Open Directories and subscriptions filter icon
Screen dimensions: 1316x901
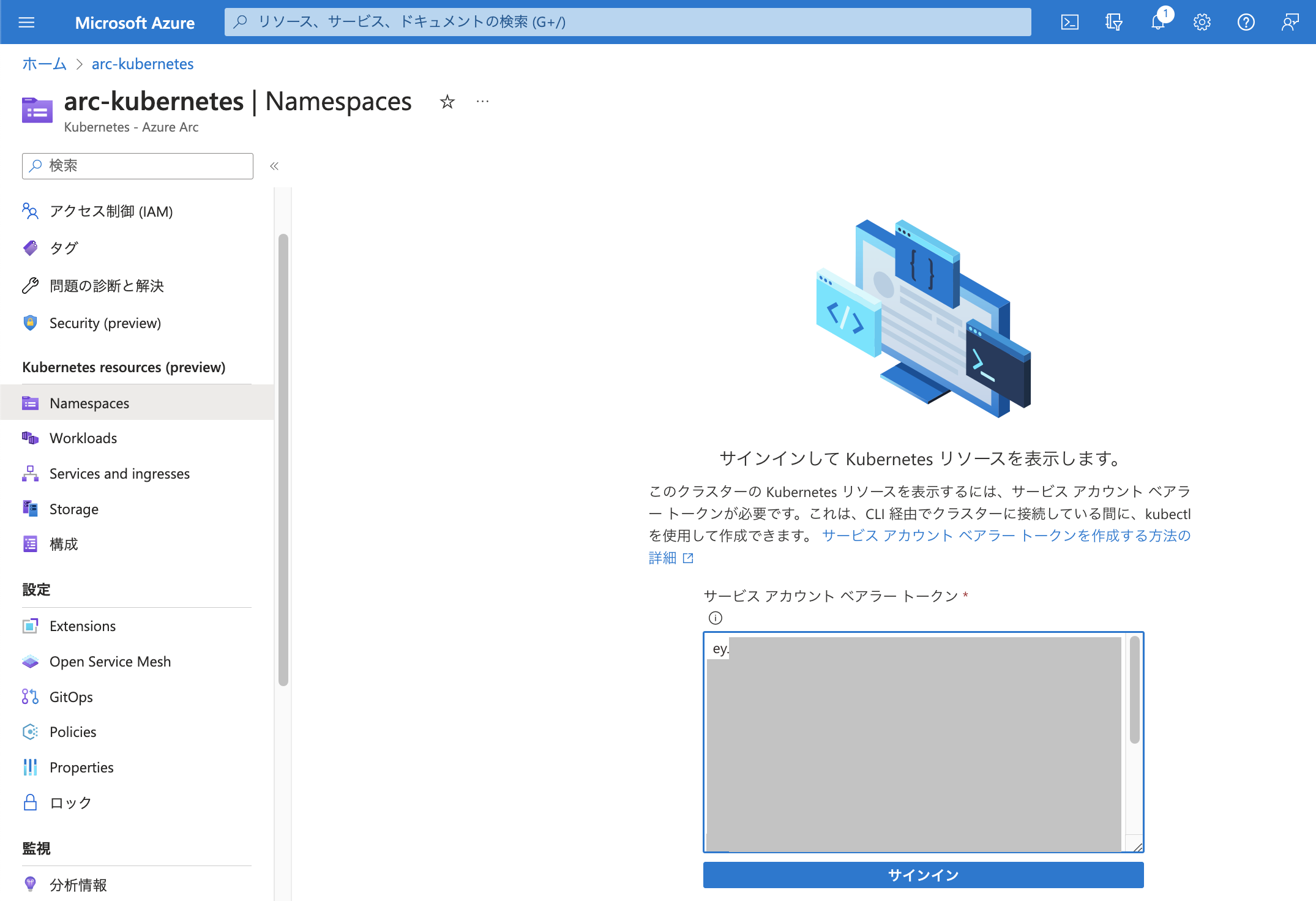(x=1113, y=23)
